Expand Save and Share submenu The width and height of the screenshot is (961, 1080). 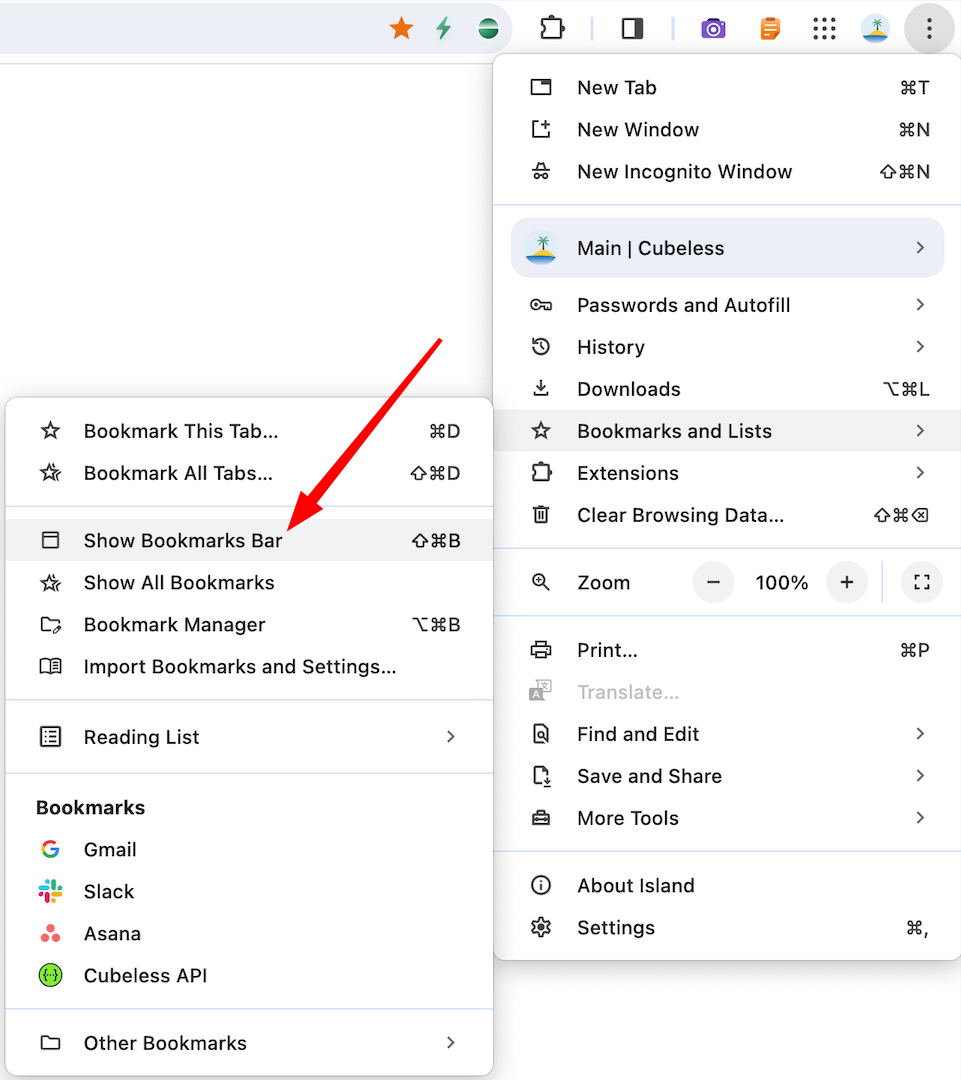click(727, 776)
